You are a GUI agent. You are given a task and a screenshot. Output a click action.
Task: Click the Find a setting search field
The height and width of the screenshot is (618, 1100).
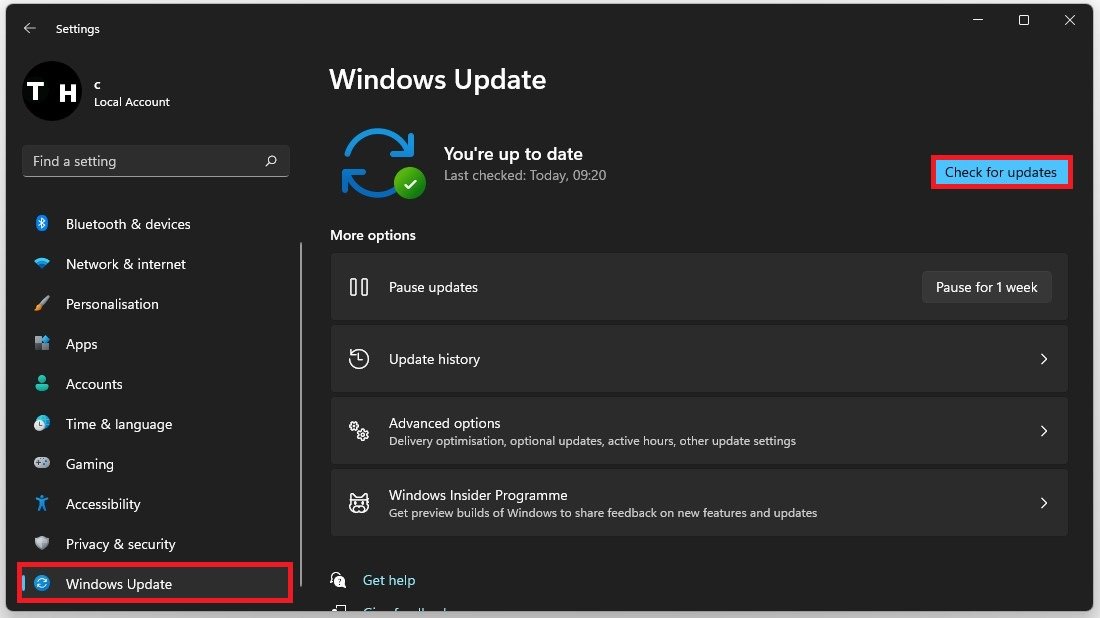click(x=156, y=161)
